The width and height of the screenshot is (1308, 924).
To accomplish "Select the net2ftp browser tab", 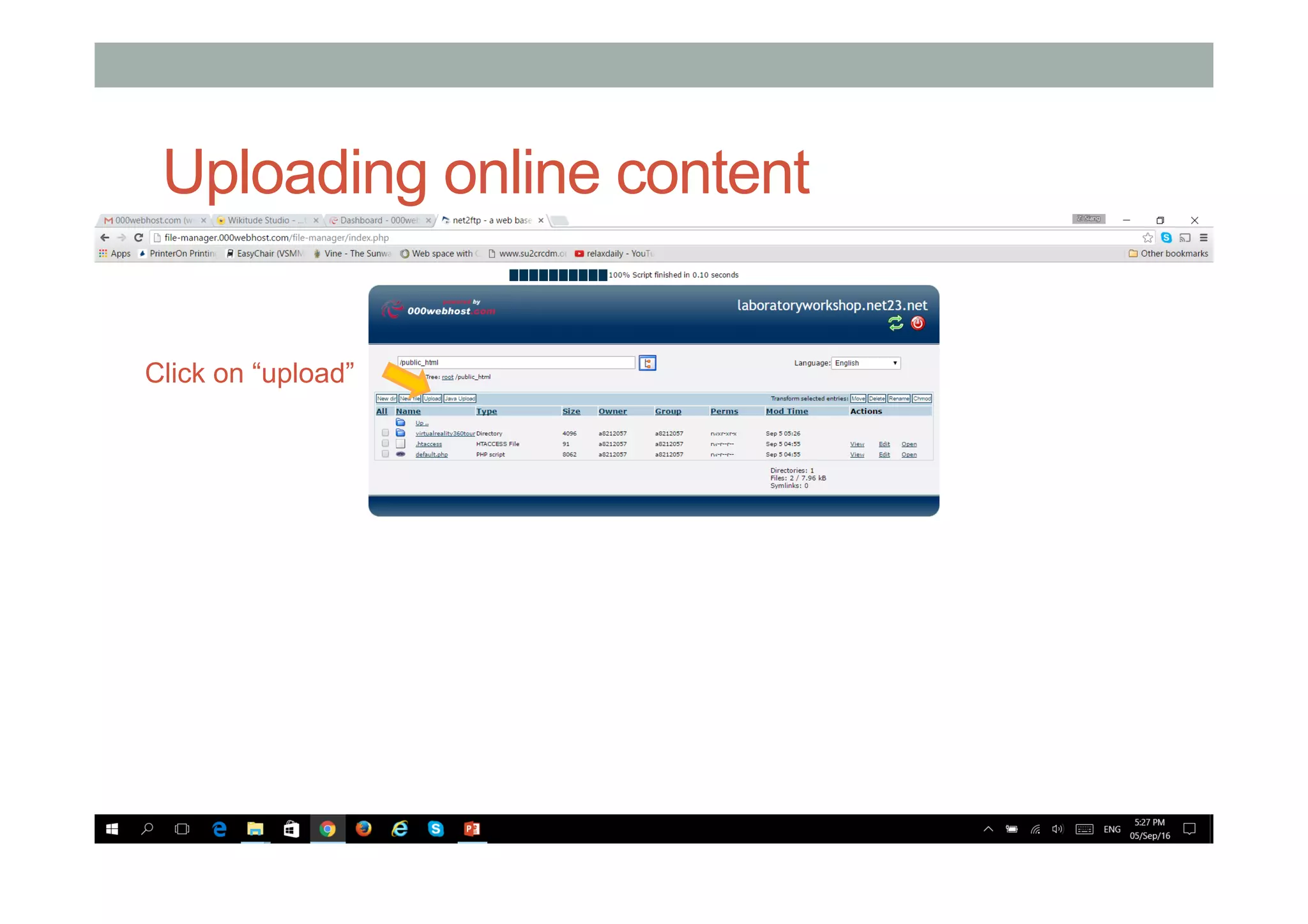I will click(x=492, y=220).
